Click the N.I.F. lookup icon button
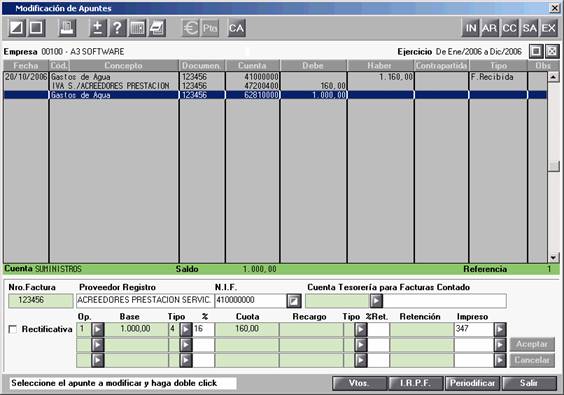This screenshot has width=564, height=395. 294,301
